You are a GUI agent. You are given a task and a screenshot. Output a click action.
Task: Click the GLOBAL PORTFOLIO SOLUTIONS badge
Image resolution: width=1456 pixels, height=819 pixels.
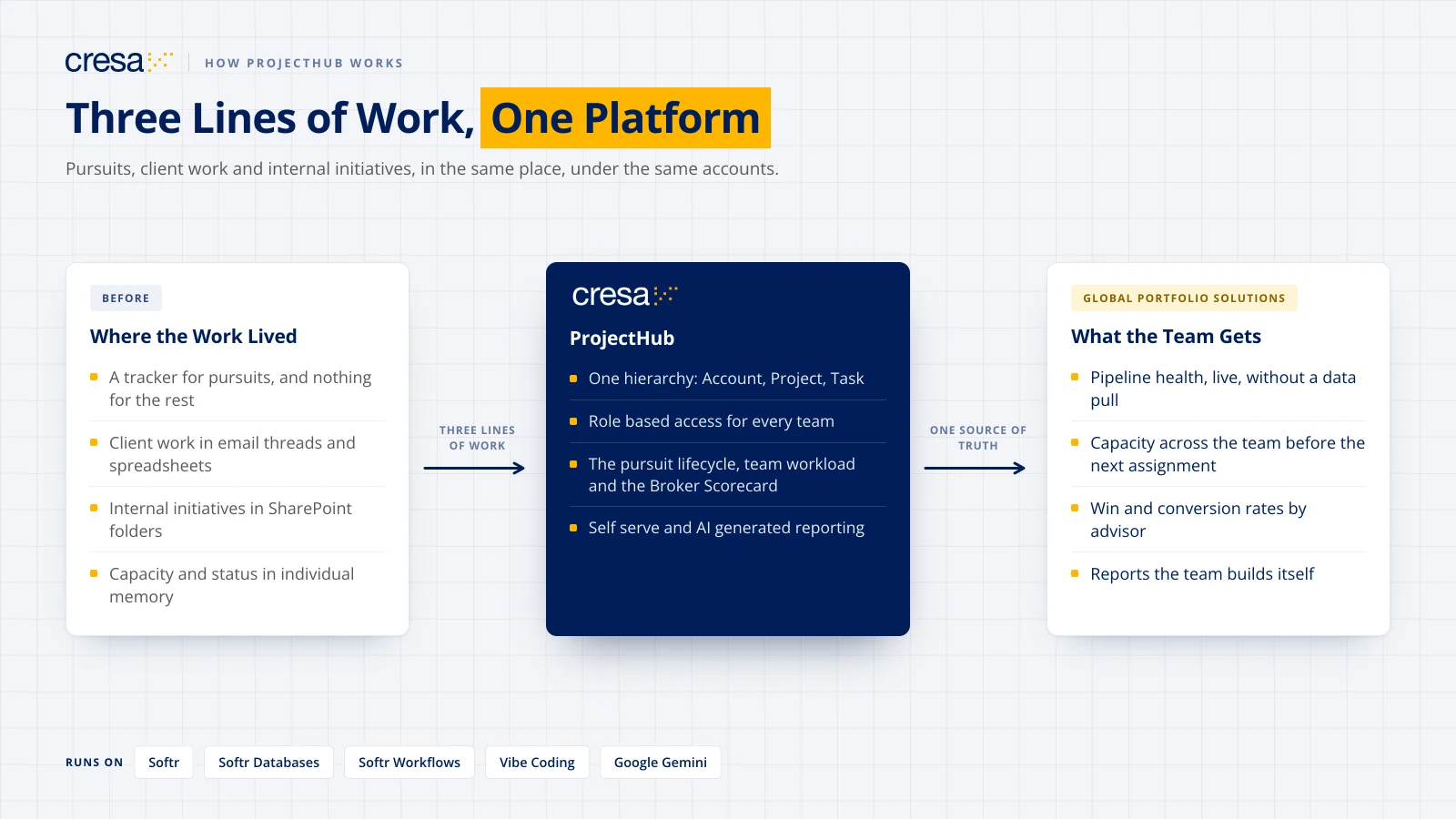pos(1184,298)
